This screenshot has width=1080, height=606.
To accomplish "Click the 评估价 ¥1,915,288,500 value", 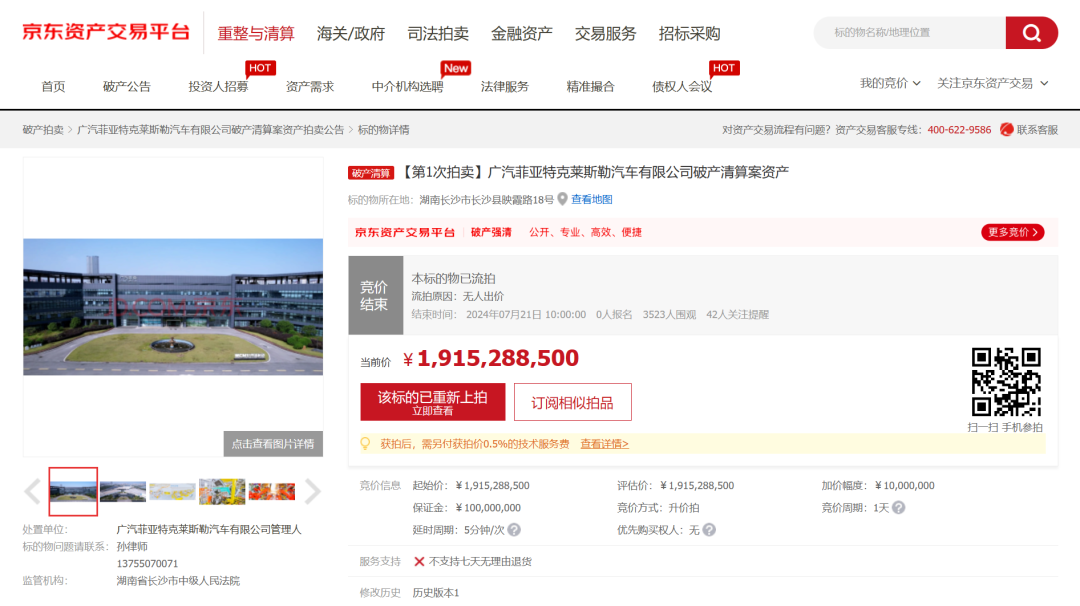I will pos(697,485).
